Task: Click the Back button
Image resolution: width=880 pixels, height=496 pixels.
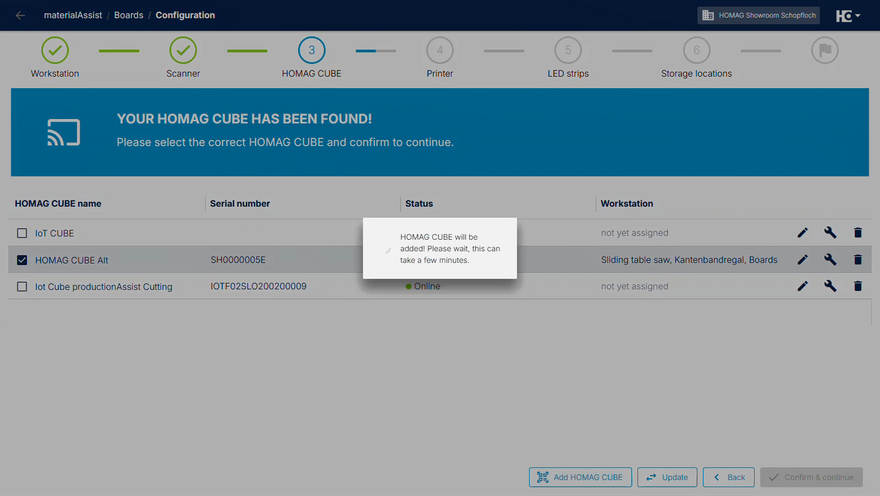Action: [729, 477]
